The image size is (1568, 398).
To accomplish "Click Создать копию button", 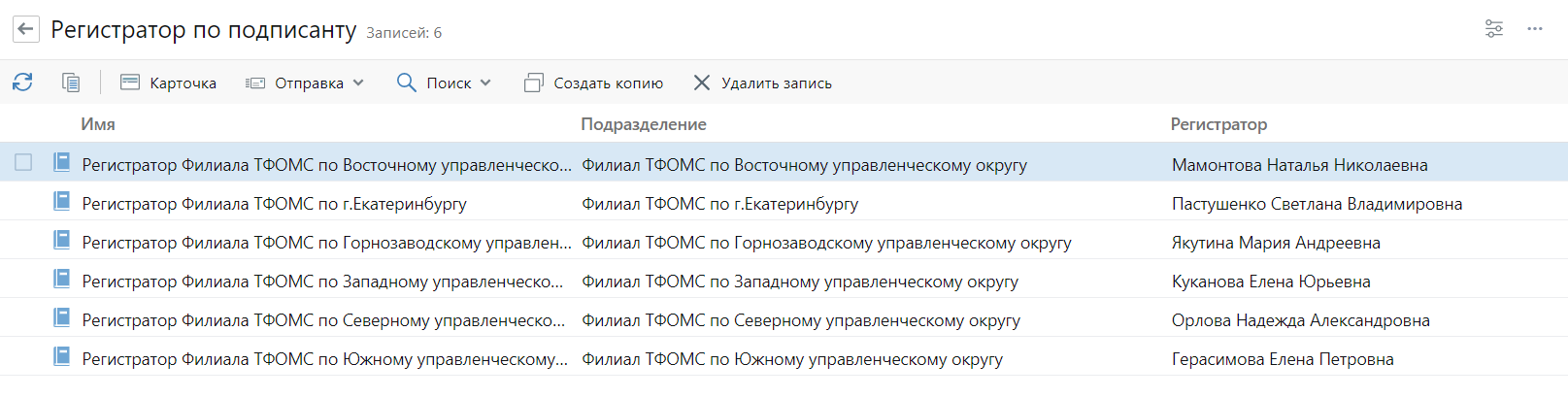I will (x=593, y=83).
